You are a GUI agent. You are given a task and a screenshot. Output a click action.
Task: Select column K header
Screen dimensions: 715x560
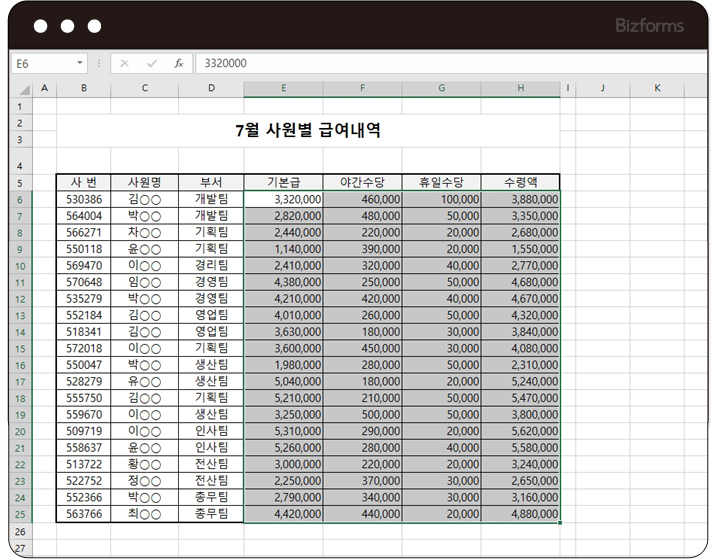tap(657, 89)
